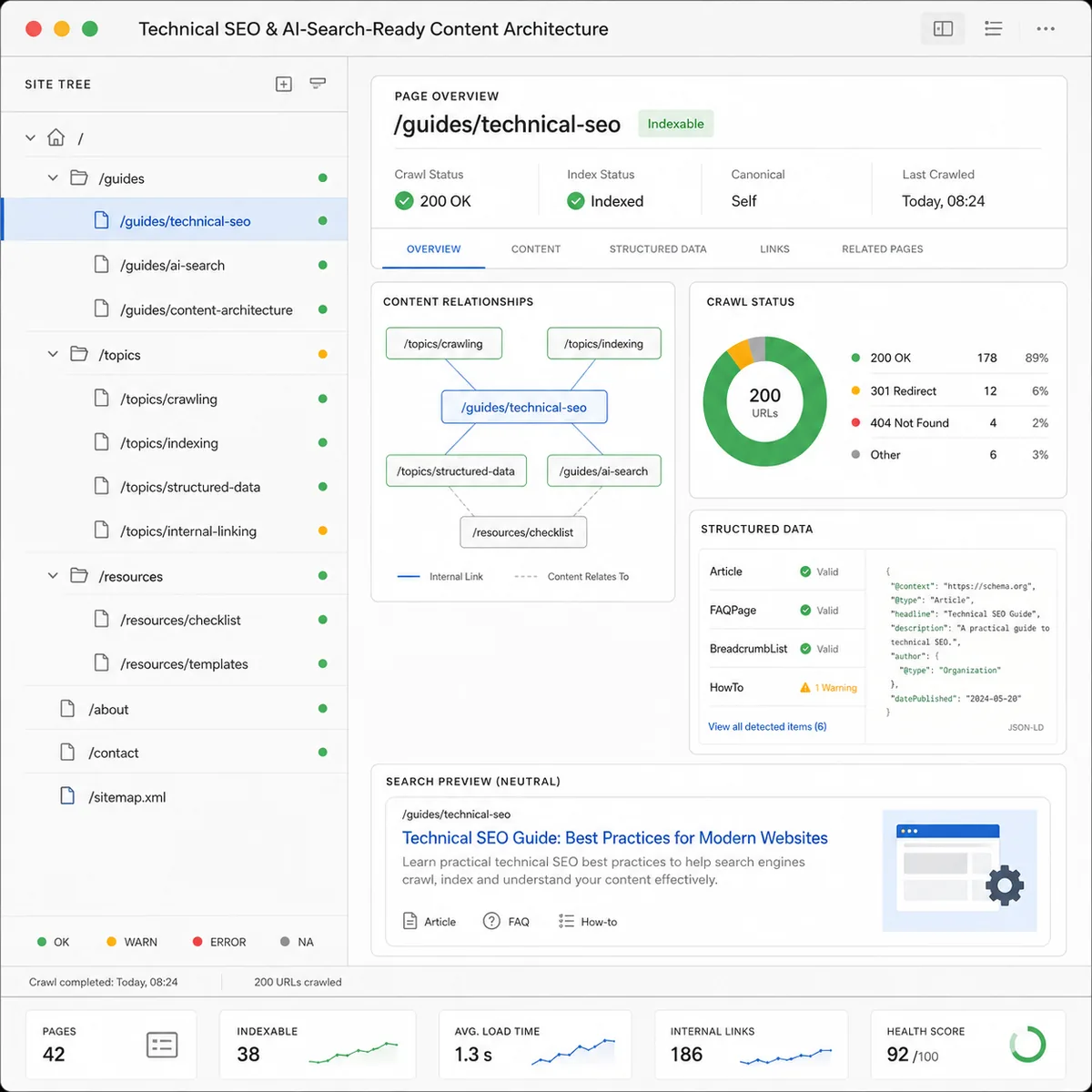Click the crawl status donut chart
The image size is (1092, 1092).
click(764, 401)
